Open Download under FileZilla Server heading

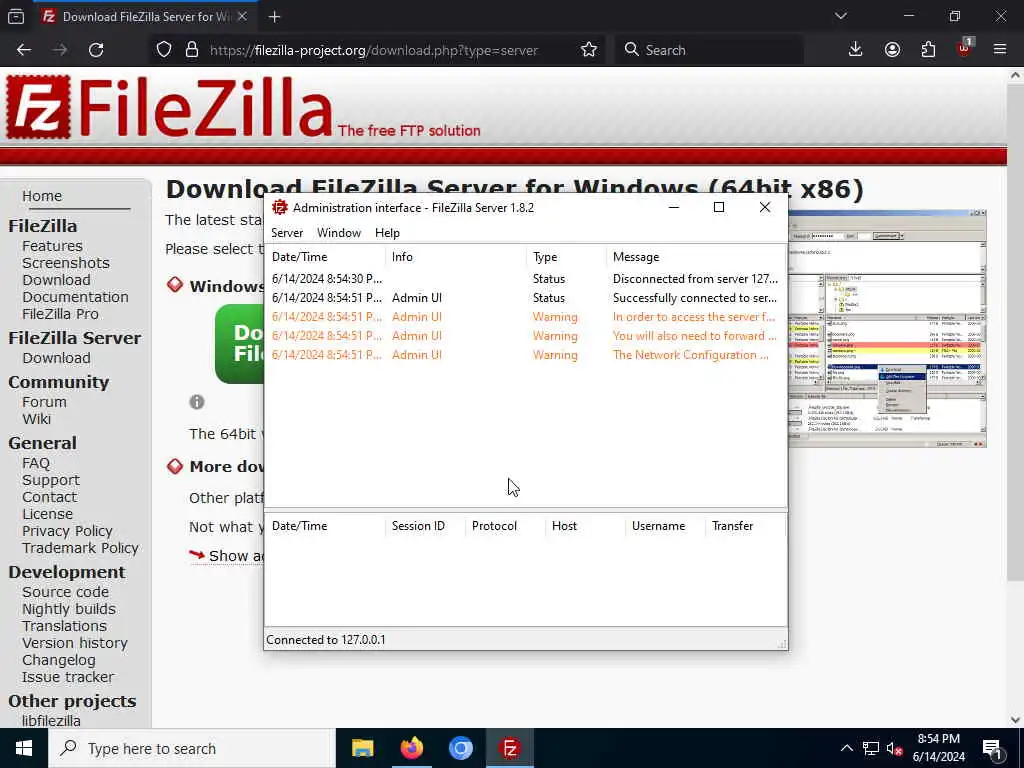(x=56, y=358)
